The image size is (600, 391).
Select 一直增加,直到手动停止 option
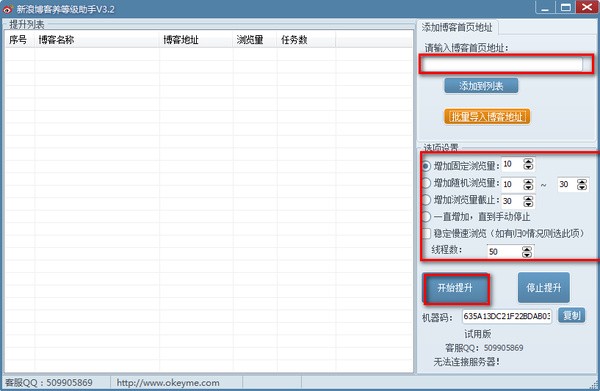coord(426,217)
